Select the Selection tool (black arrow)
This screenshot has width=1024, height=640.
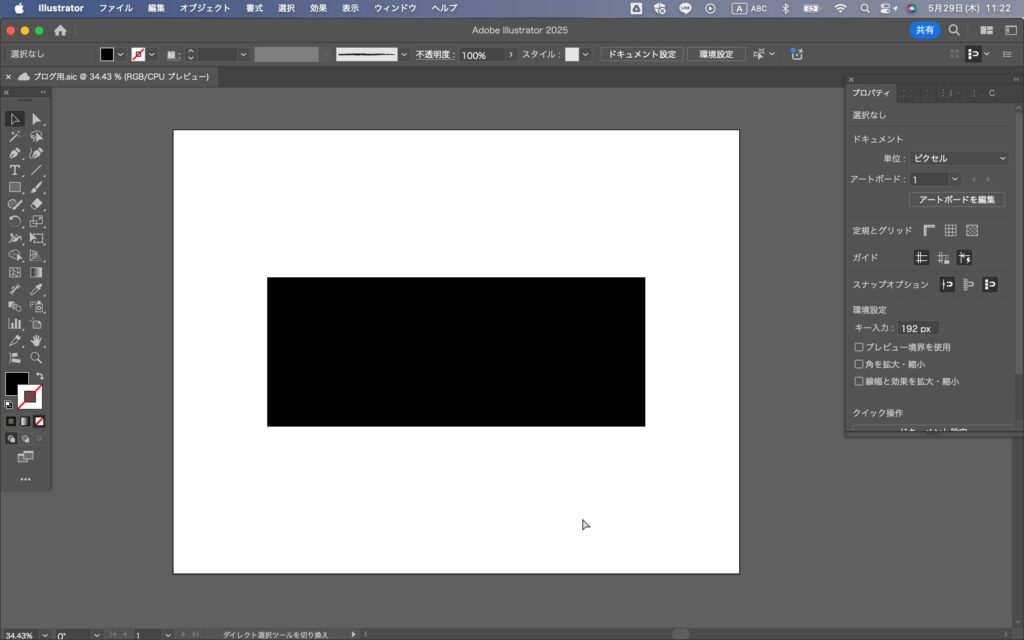point(14,119)
